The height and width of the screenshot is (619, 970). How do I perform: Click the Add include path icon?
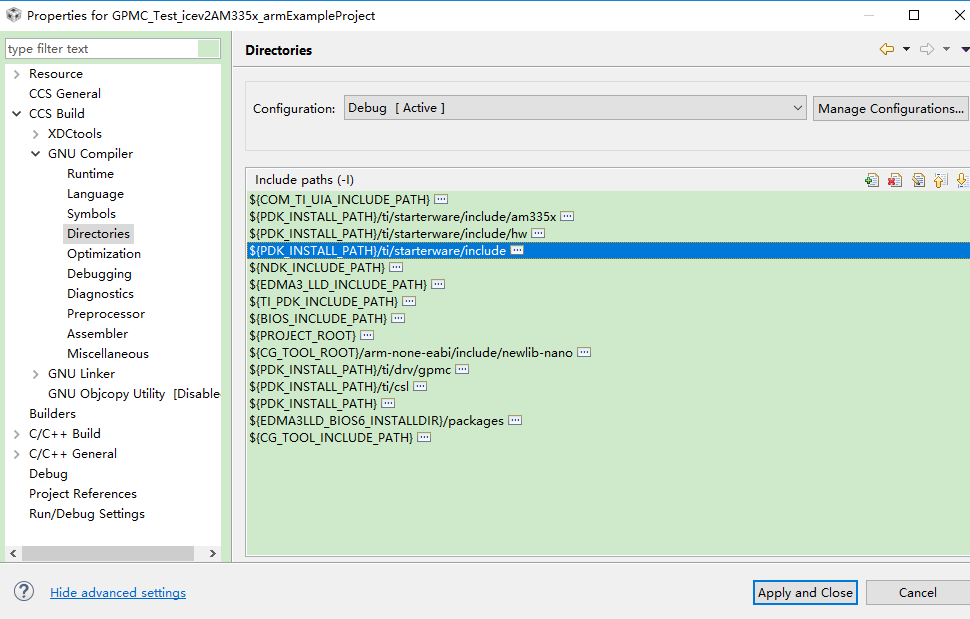point(872,180)
